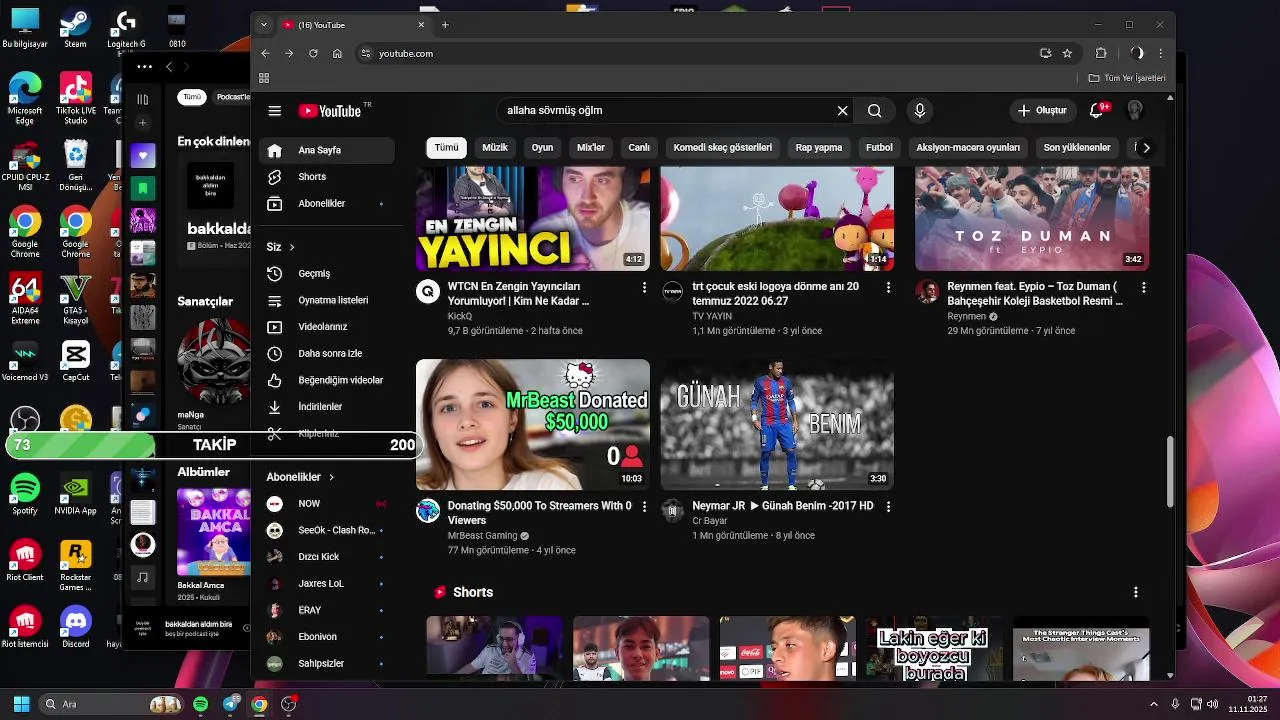Open the YouTube hamburger guide menu
Screen dimensions: 1280x720
pyautogui.click(x=275, y=111)
